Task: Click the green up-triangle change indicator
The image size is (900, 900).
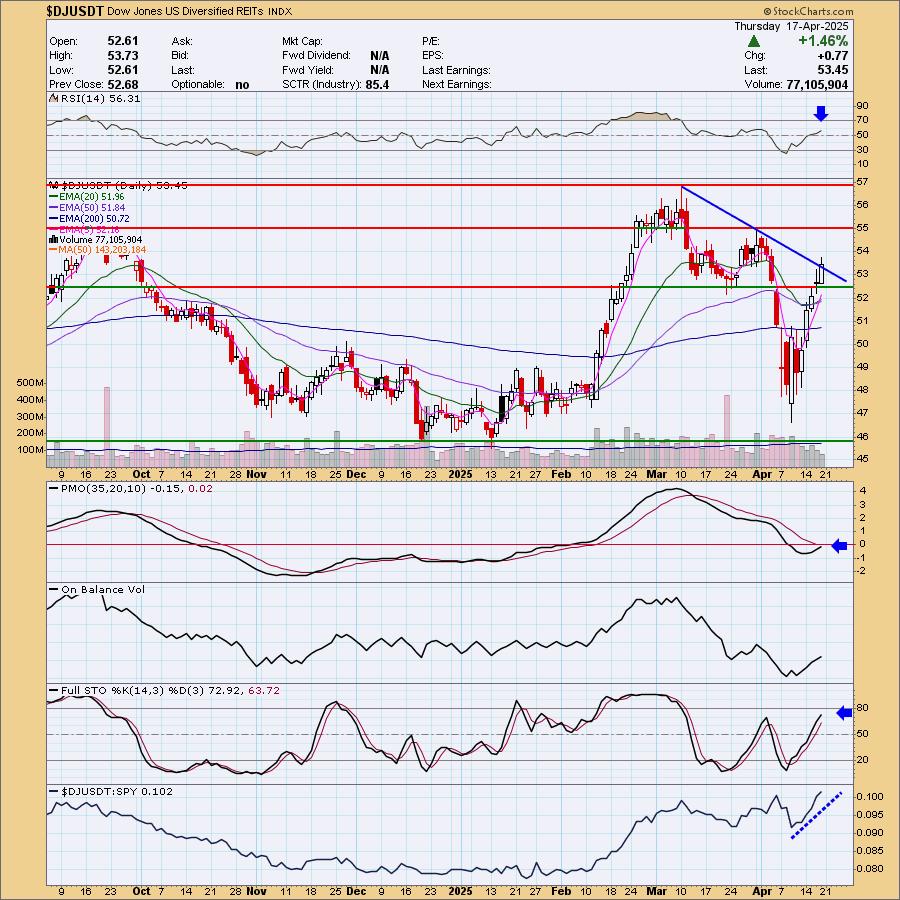Action: (754, 41)
